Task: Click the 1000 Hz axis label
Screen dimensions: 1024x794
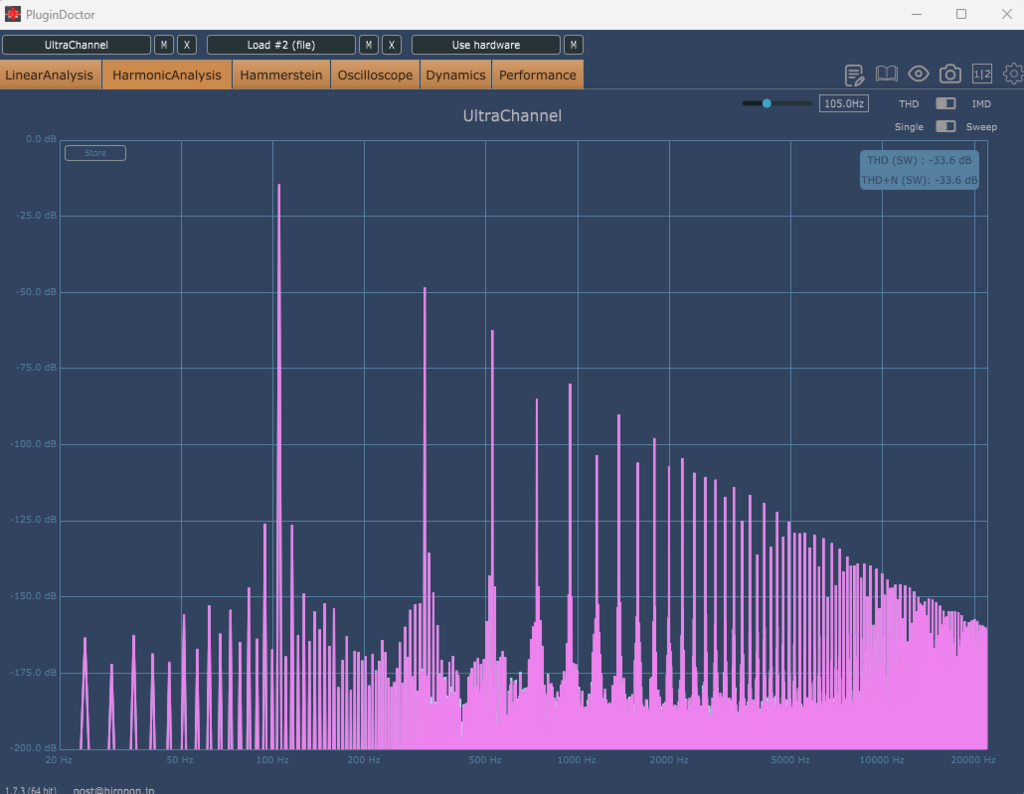Action: [x=577, y=760]
